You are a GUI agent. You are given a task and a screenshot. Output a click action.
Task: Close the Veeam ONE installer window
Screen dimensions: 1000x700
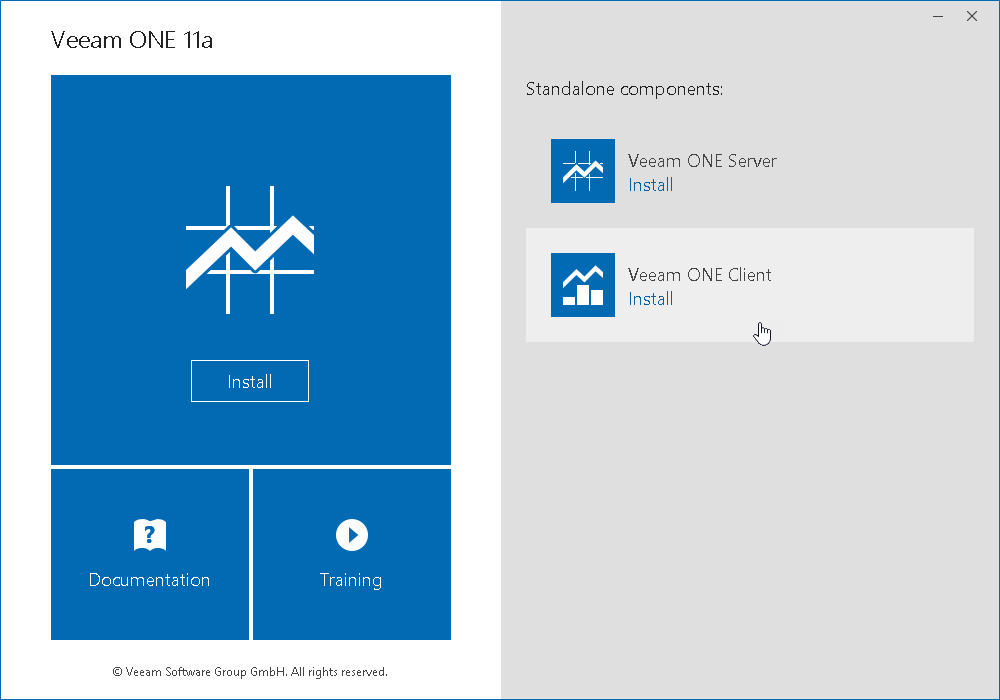971,17
